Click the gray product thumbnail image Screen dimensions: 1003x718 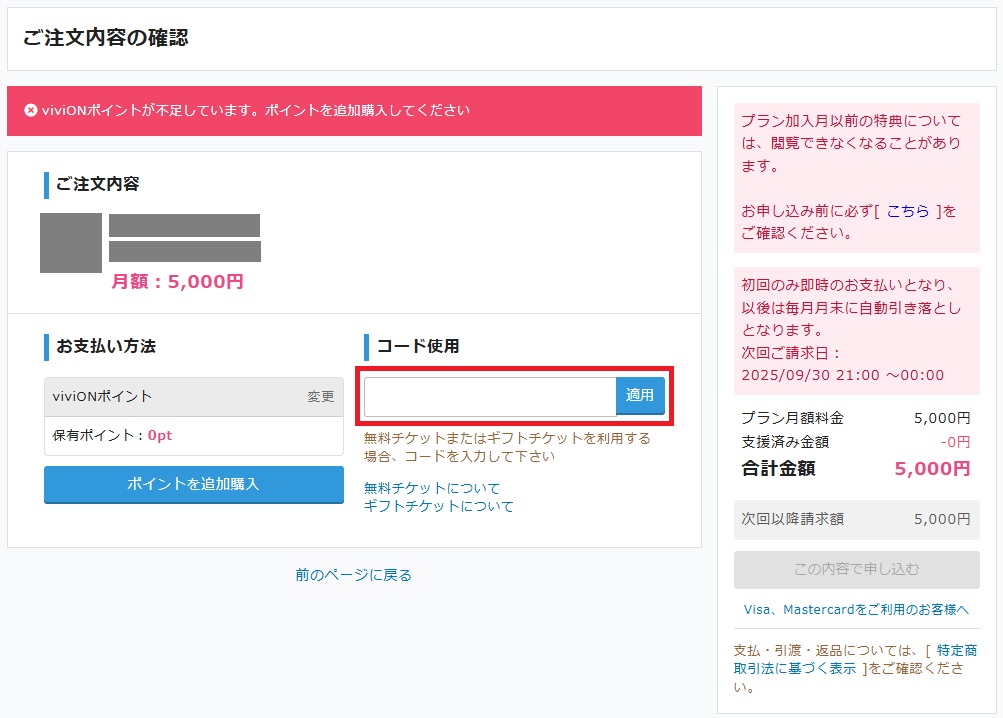coord(71,243)
